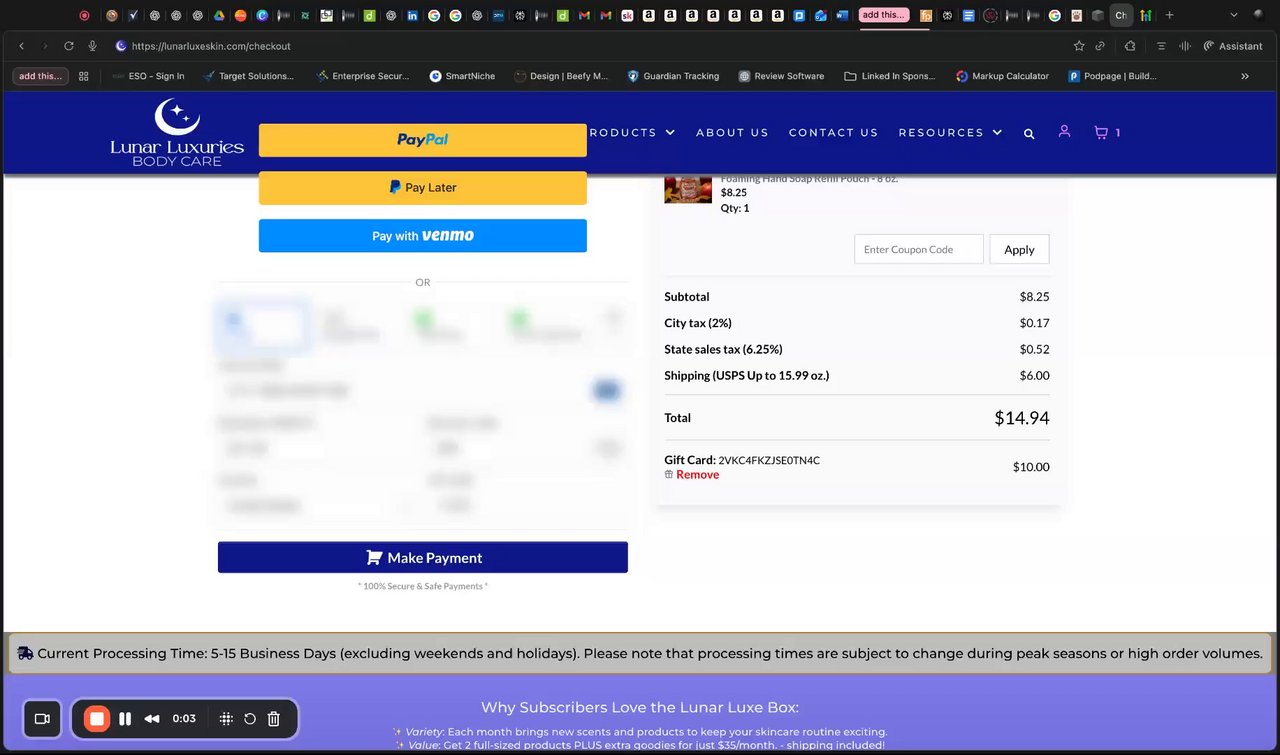The height and width of the screenshot is (755, 1280).
Task: Reload the checkout page
Action: (x=69, y=46)
